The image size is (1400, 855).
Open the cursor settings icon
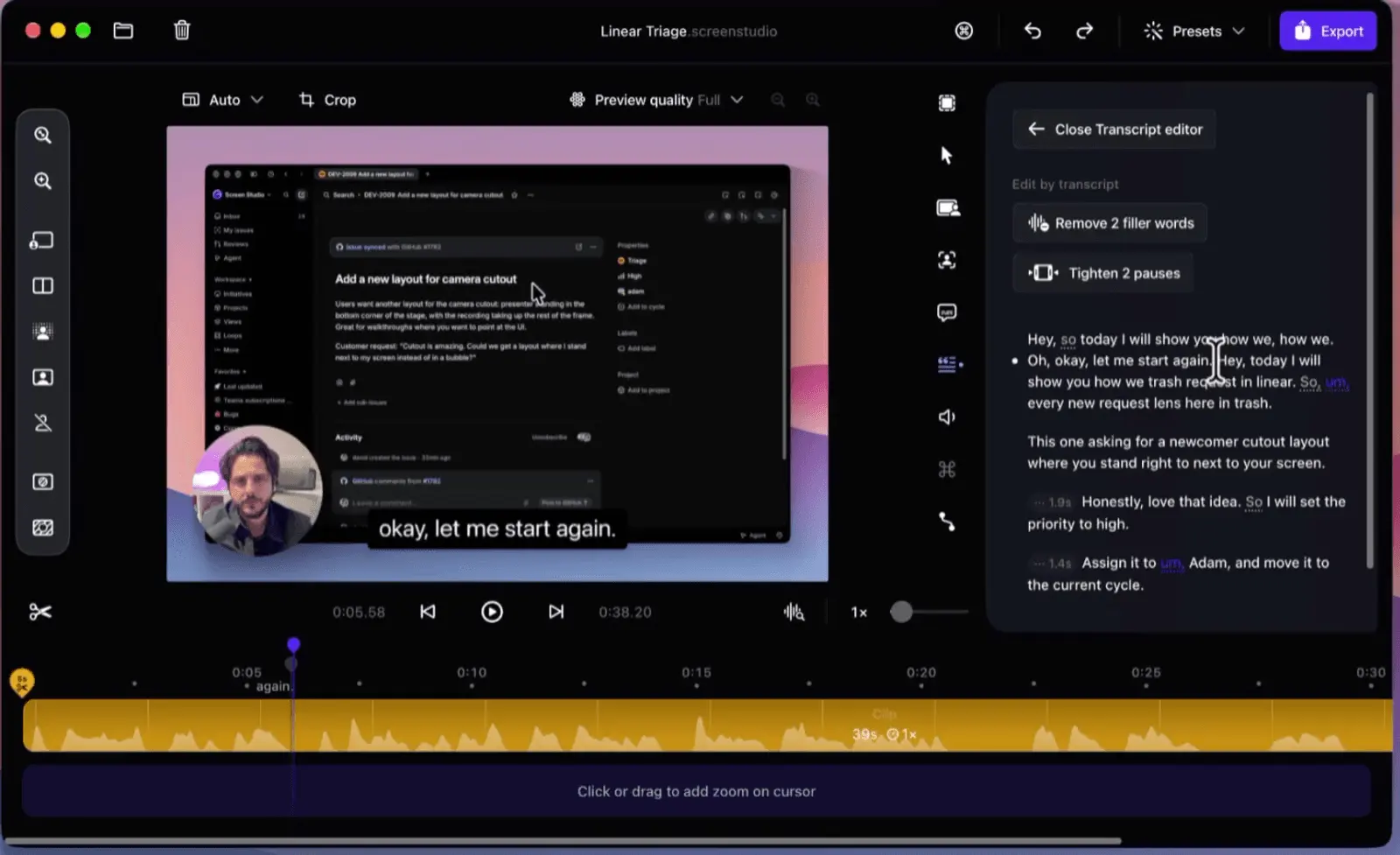pyautogui.click(x=947, y=155)
